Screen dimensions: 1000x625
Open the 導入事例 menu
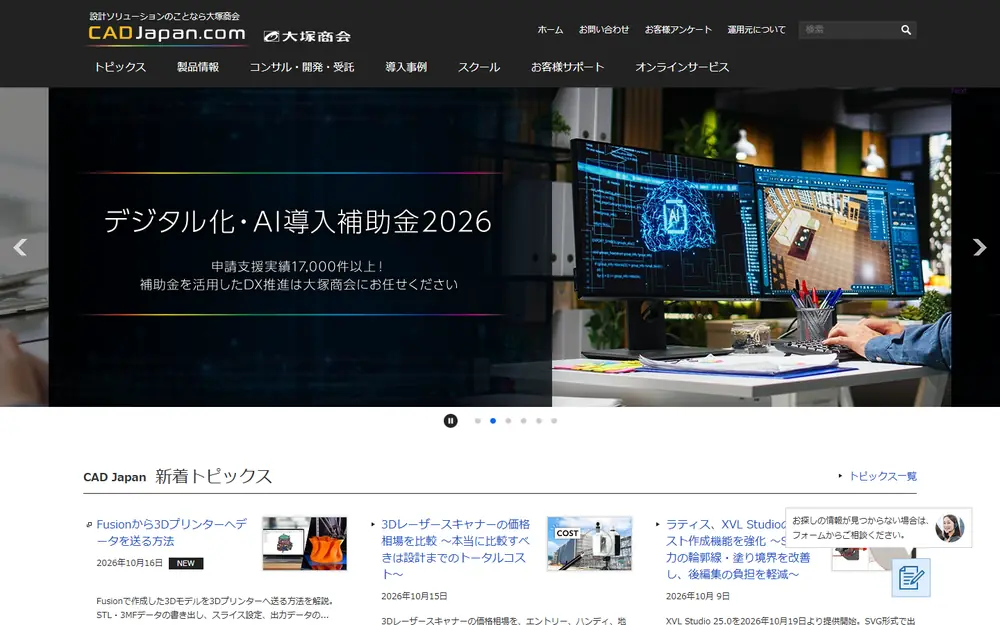pyautogui.click(x=406, y=67)
